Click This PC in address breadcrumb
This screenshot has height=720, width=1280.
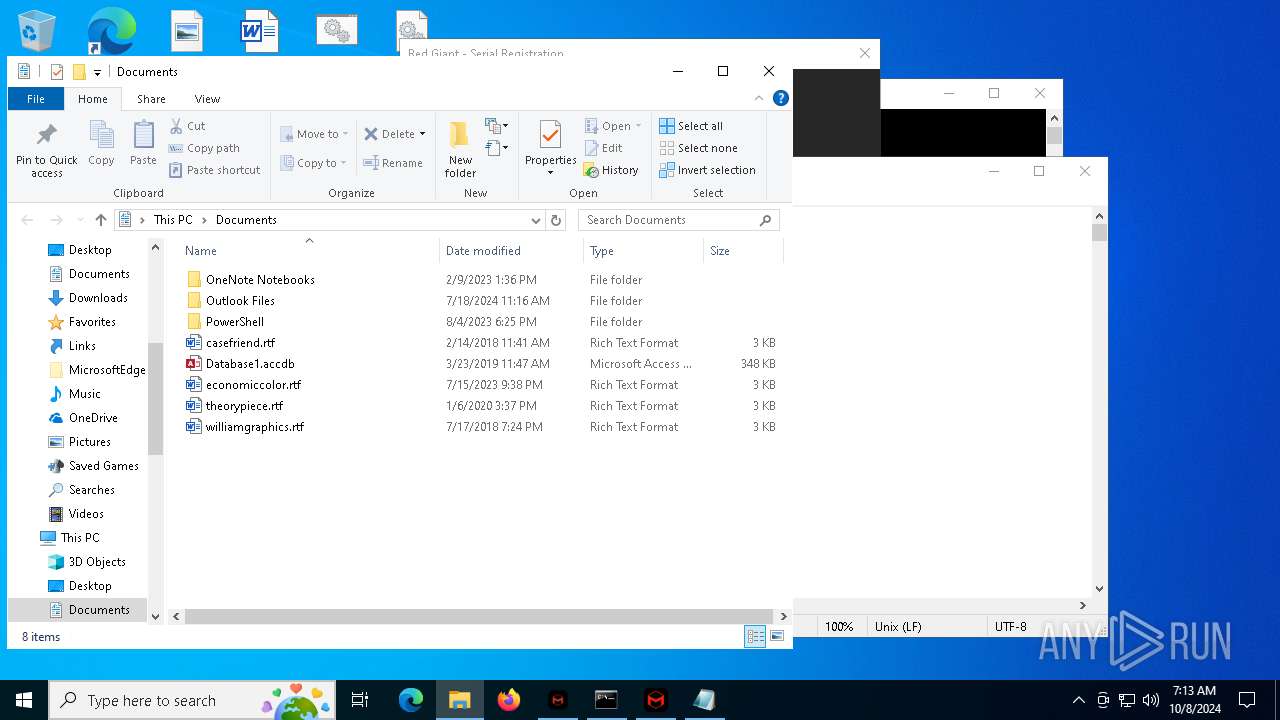click(x=173, y=220)
